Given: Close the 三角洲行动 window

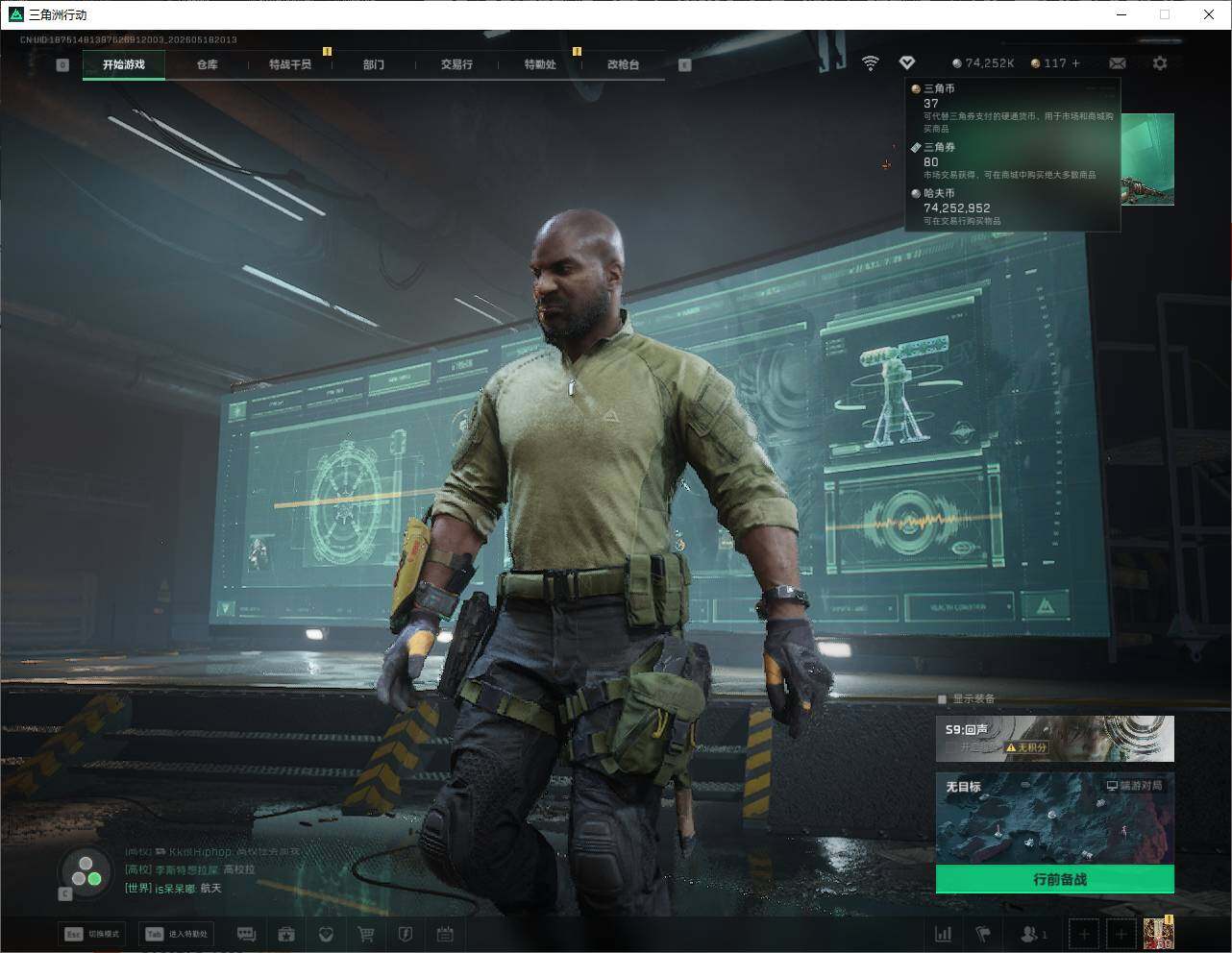Looking at the screenshot, I should click(1209, 14).
